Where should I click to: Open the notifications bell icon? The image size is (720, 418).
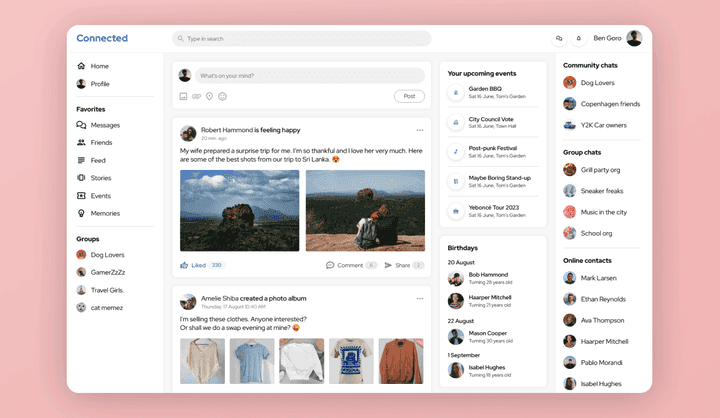(578, 39)
